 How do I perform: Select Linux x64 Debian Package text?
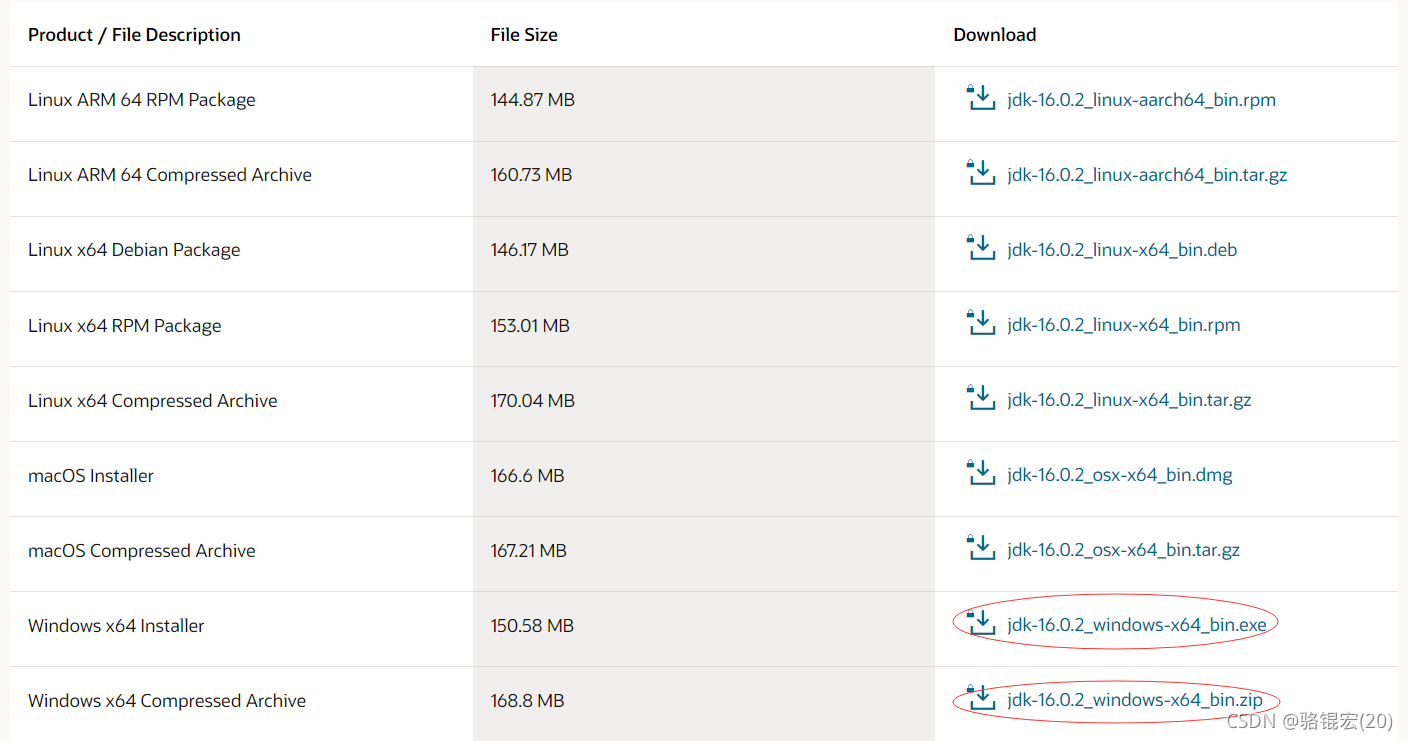pos(134,250)
